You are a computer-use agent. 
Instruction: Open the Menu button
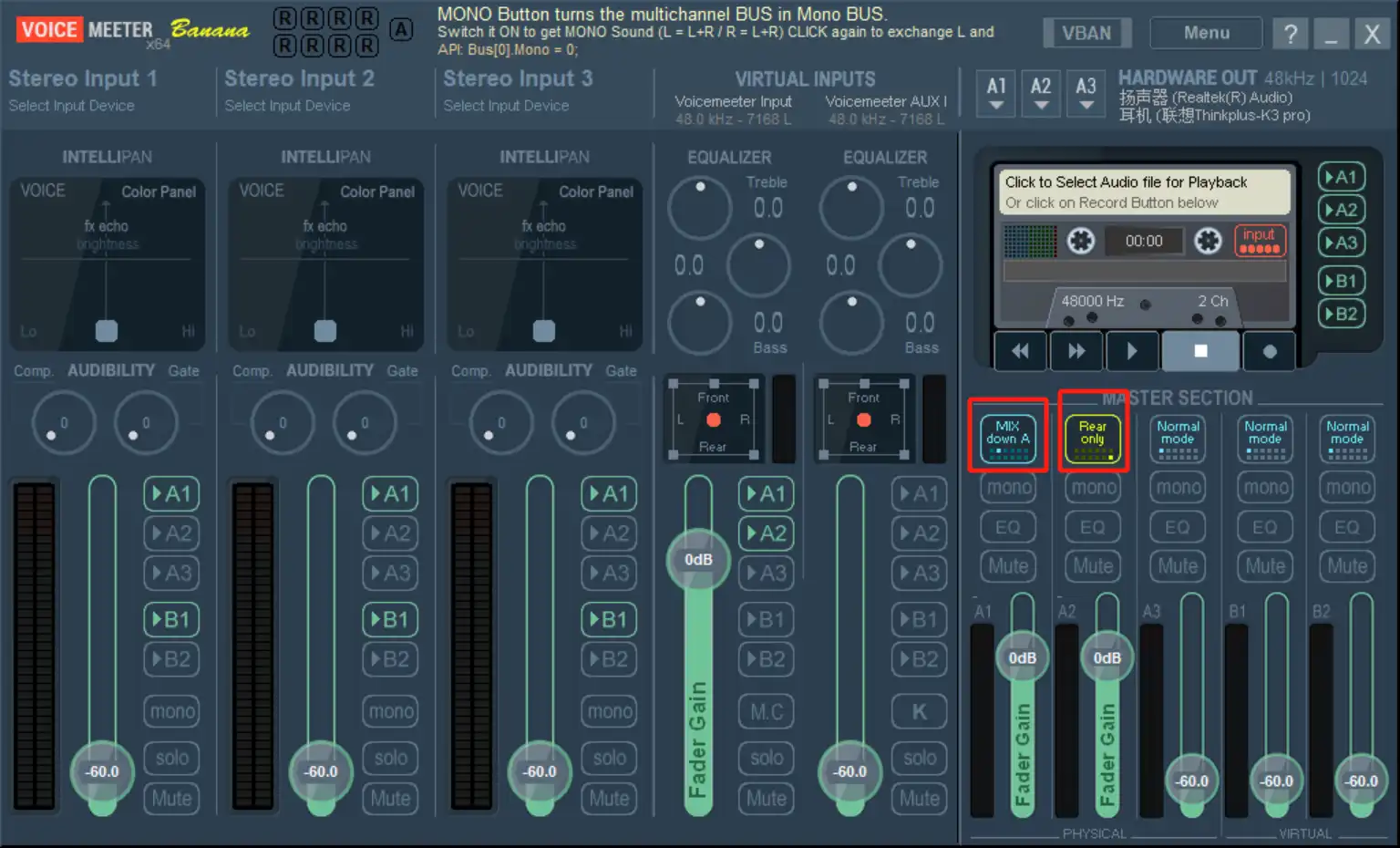1206,34
